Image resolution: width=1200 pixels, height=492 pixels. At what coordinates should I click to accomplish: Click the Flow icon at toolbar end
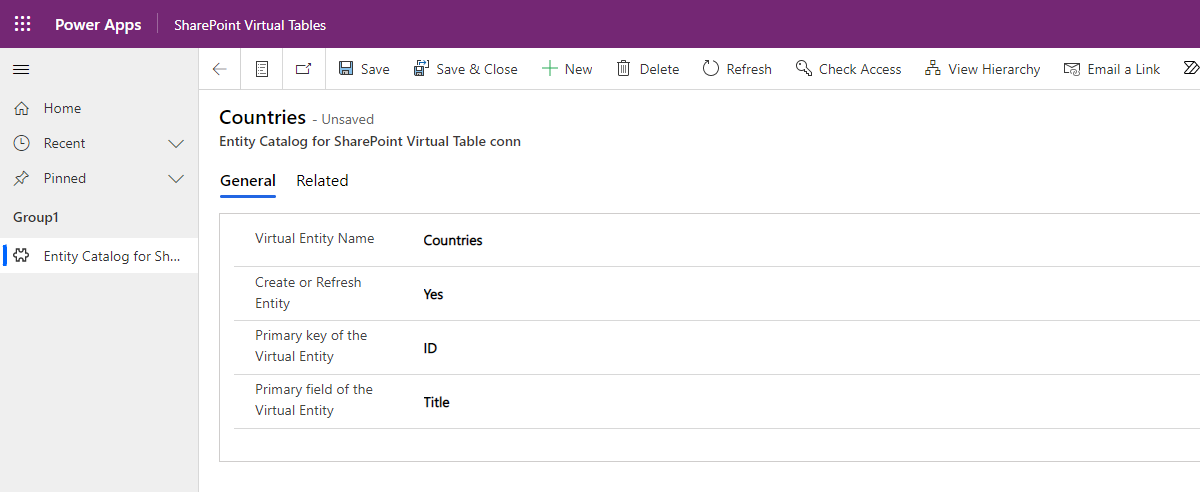[x=1190, y=69]
